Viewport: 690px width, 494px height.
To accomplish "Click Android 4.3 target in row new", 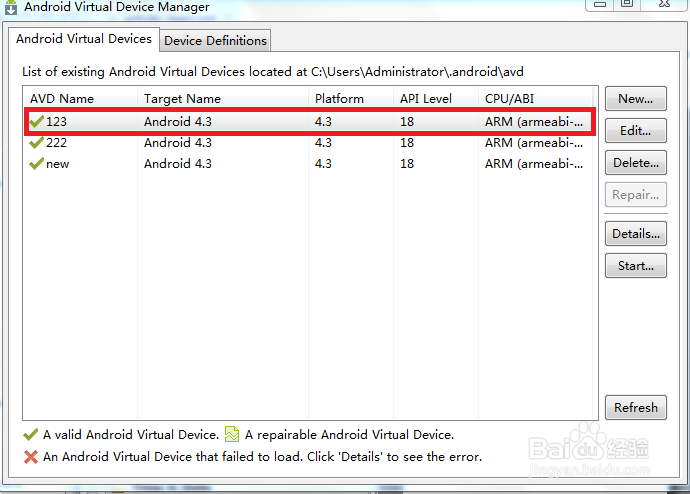I will click(178, 164).
